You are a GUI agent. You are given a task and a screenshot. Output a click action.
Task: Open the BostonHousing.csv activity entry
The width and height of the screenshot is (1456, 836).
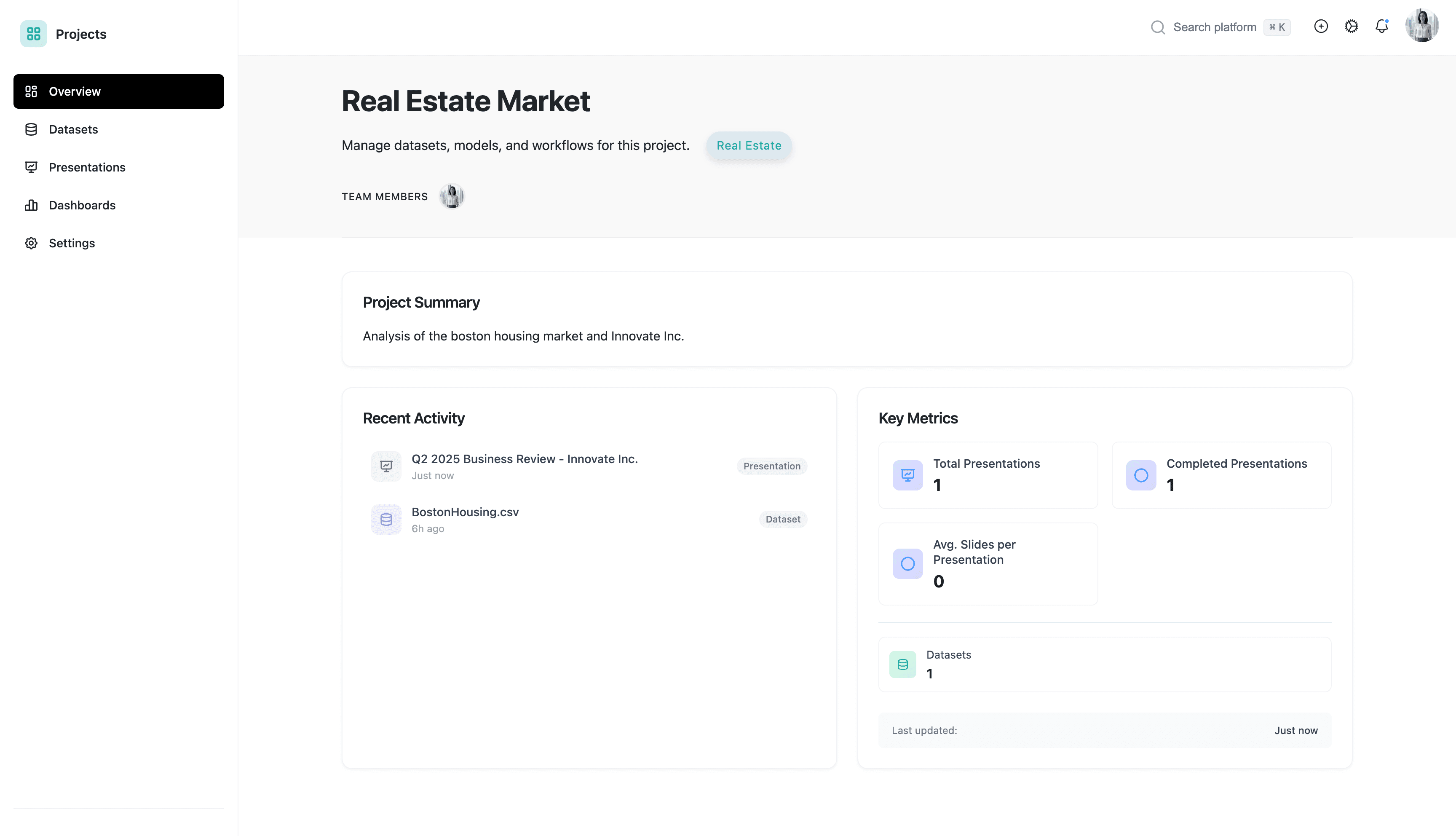pyautogui.click(x=465, y=512)
